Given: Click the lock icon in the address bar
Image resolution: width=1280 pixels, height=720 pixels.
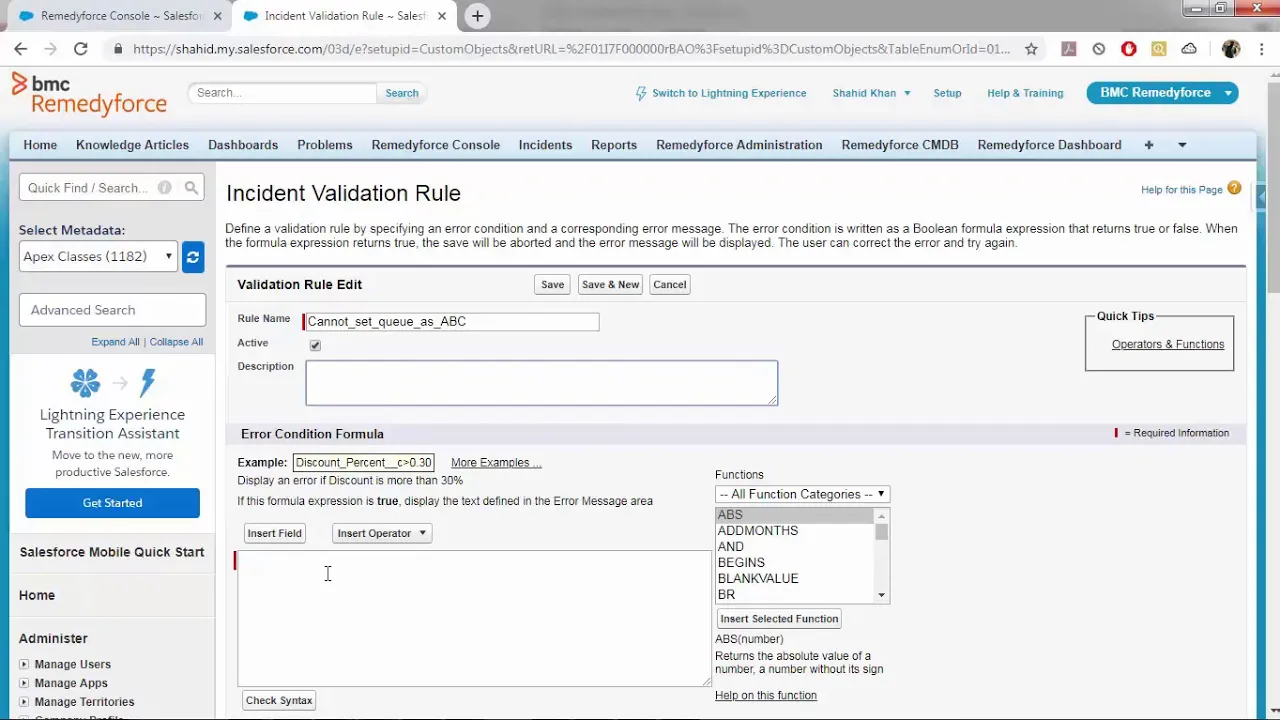Looking at the screenshot, I should 119,49.
